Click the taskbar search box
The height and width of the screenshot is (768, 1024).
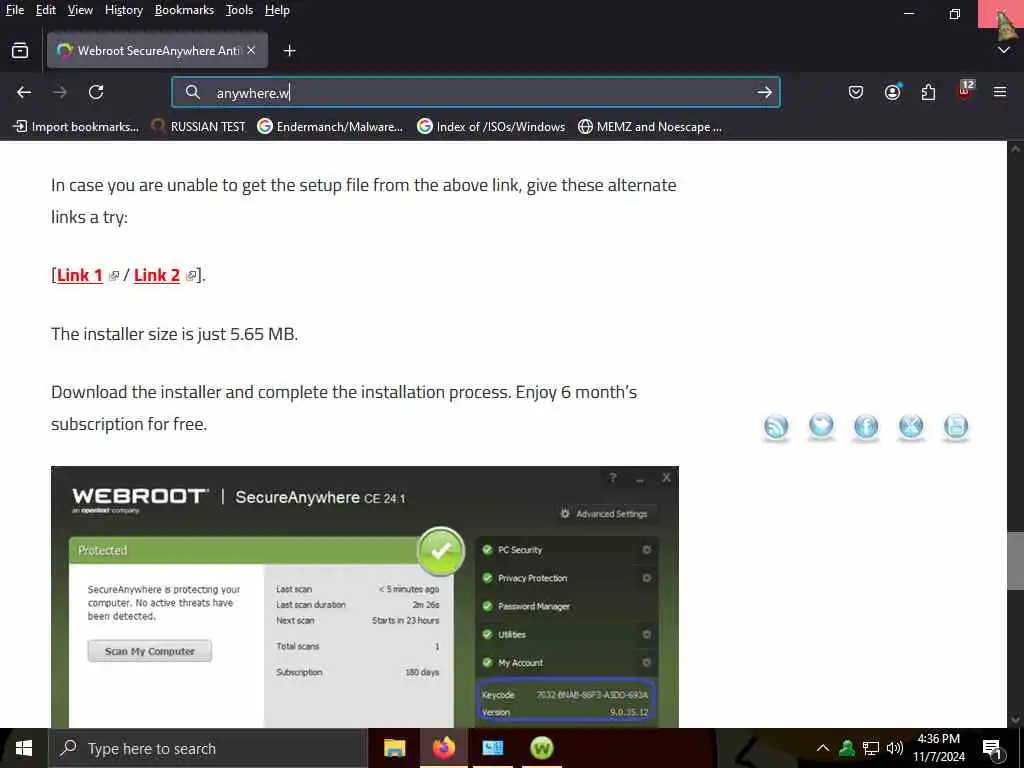coord(208,748)
